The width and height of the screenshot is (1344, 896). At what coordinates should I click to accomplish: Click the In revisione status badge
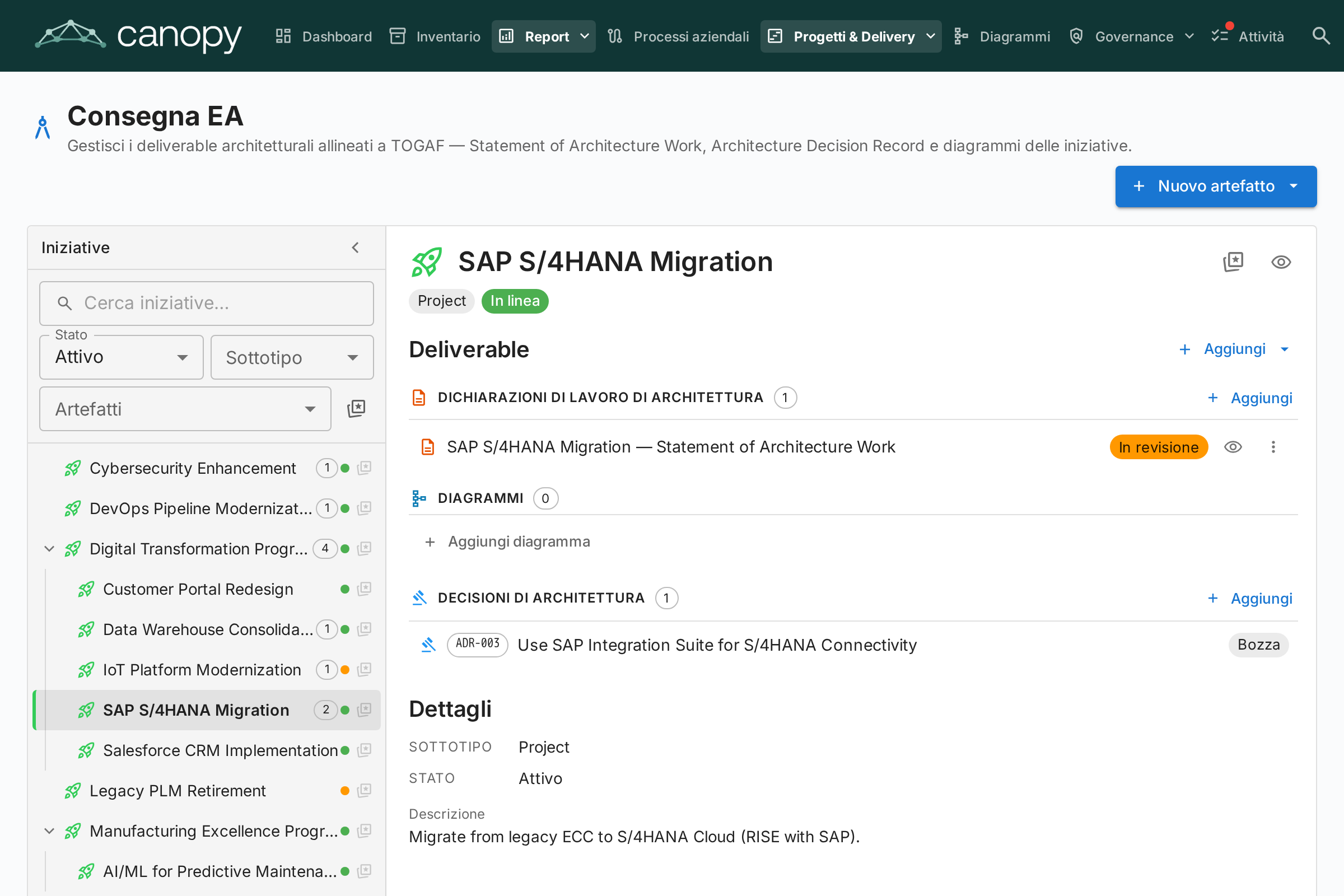pos(1158,447)
